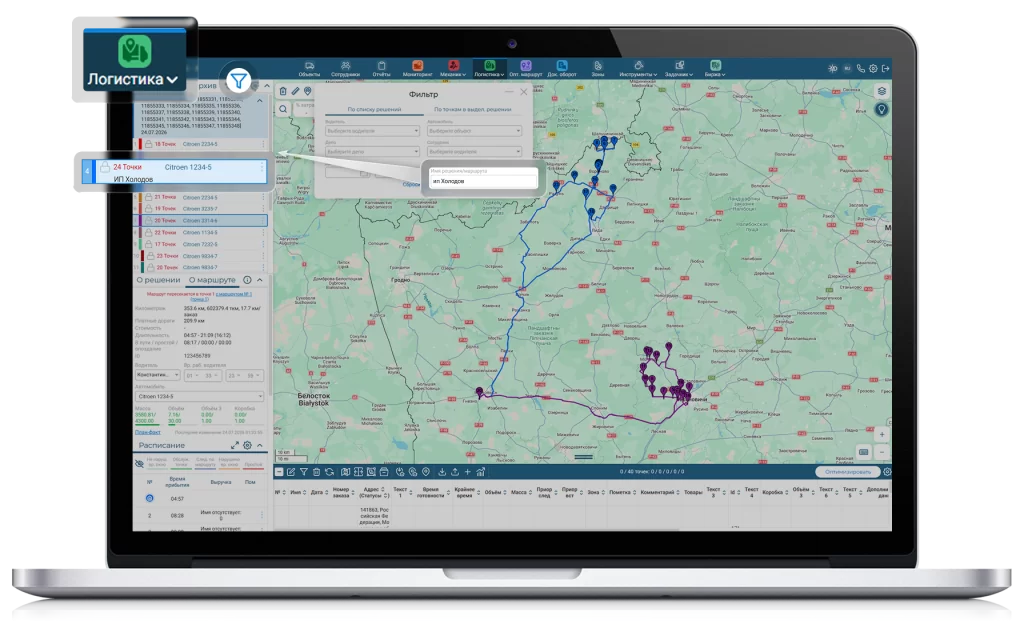Click the download icon in orders toolbar
This screenshot has height=640, width=1024.
(442, 472)
